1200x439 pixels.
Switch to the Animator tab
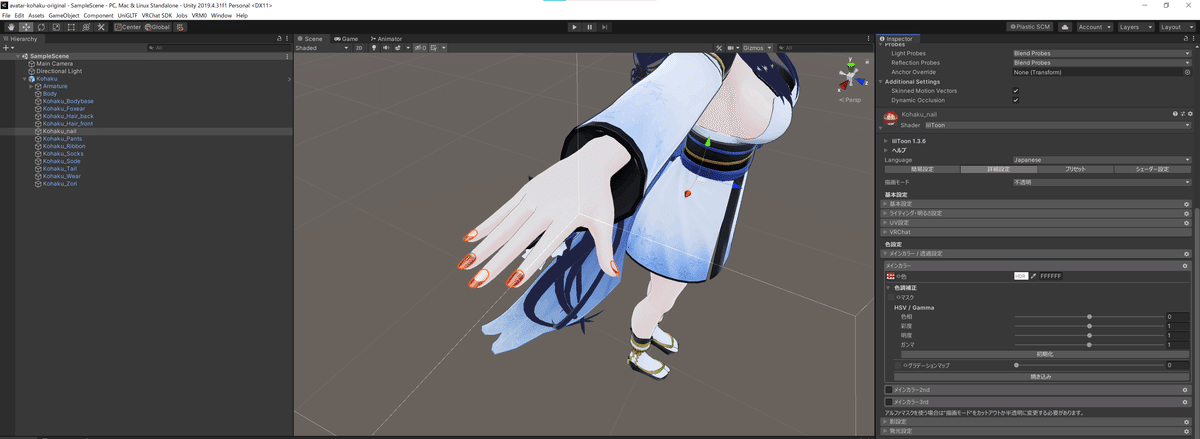coord(386,38)
